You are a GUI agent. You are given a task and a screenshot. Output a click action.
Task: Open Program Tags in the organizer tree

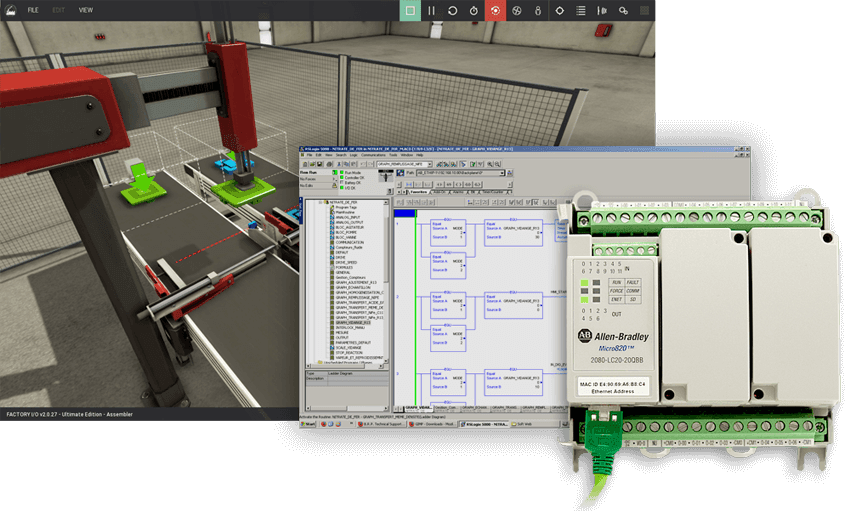(346, 207)
